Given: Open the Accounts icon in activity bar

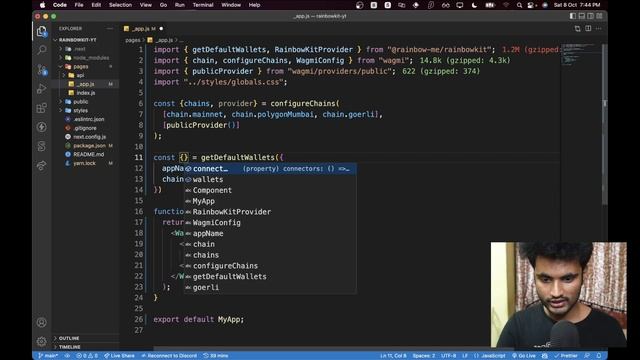Looking at the screenshot, I should (42, 322).
